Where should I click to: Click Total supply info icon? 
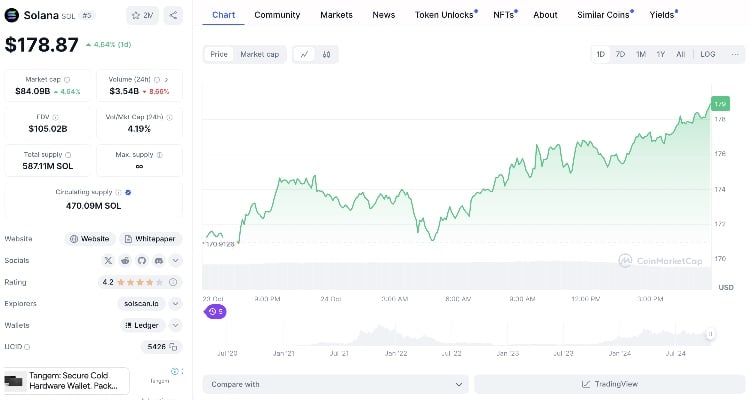click(68, 155)
